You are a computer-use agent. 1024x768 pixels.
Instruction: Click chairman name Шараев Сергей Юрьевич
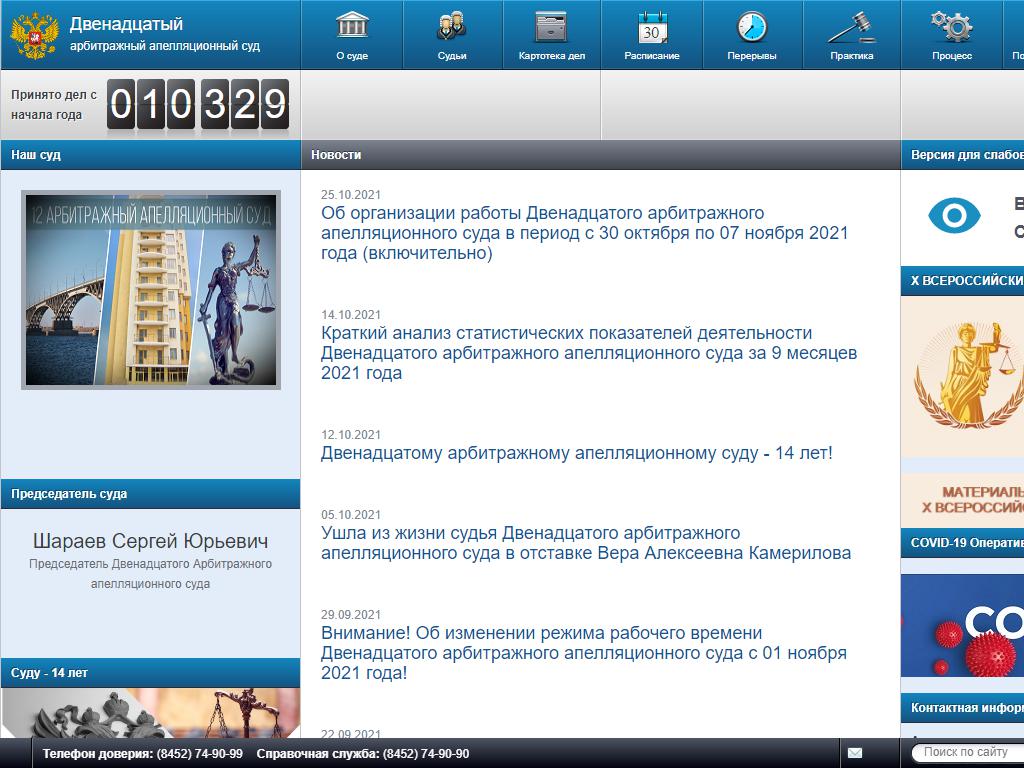click(150, 541)
